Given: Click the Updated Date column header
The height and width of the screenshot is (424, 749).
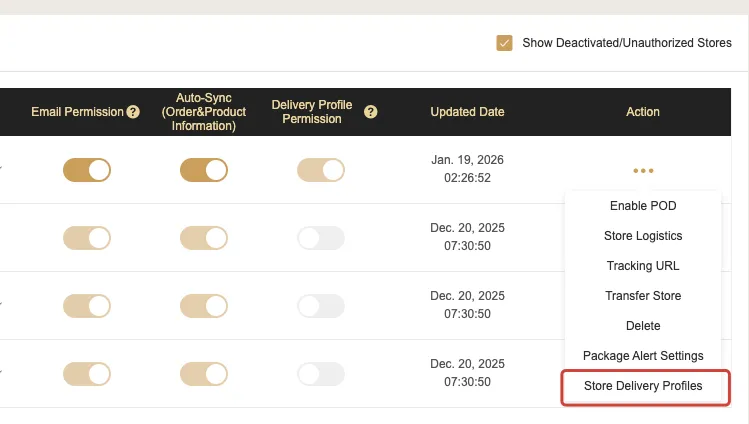Looking at the screenshot, I should (467, 112).
